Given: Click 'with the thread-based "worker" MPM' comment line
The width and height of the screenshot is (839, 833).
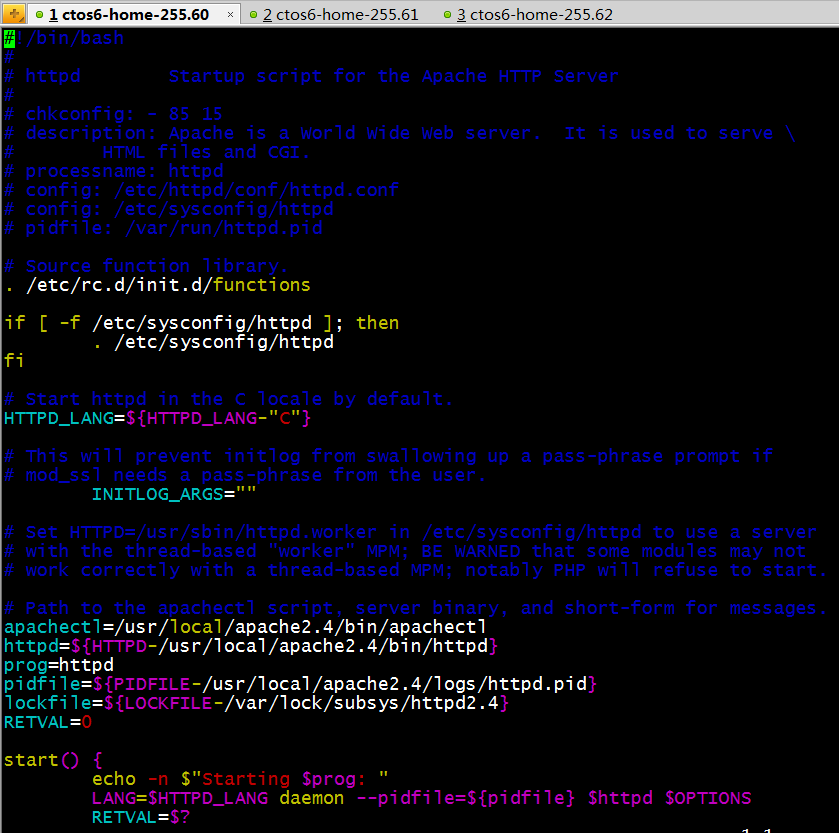Looking at the screenshot, I should pos(405,552).
